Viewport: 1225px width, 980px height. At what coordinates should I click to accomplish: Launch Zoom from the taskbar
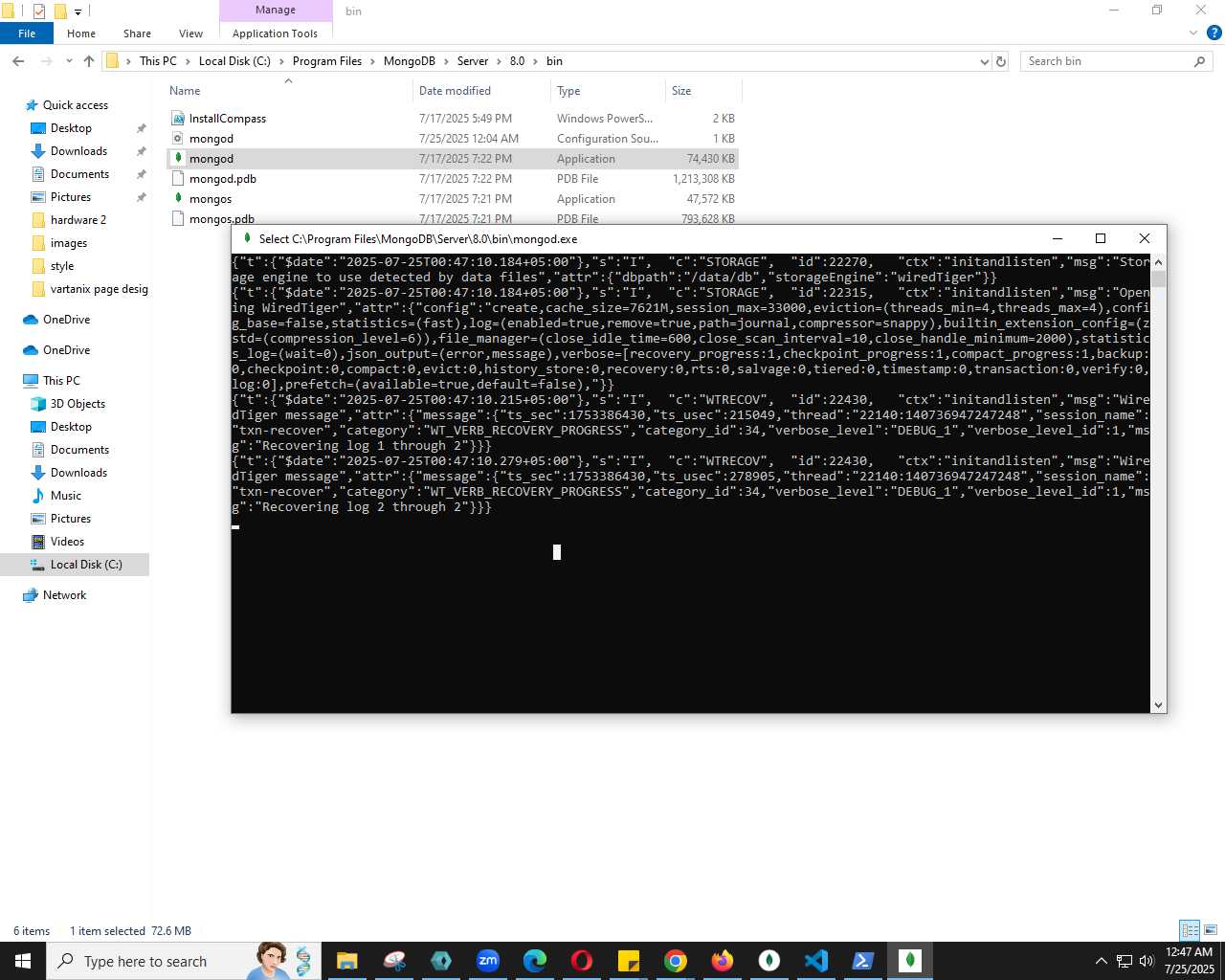click(x=488, y=961)
